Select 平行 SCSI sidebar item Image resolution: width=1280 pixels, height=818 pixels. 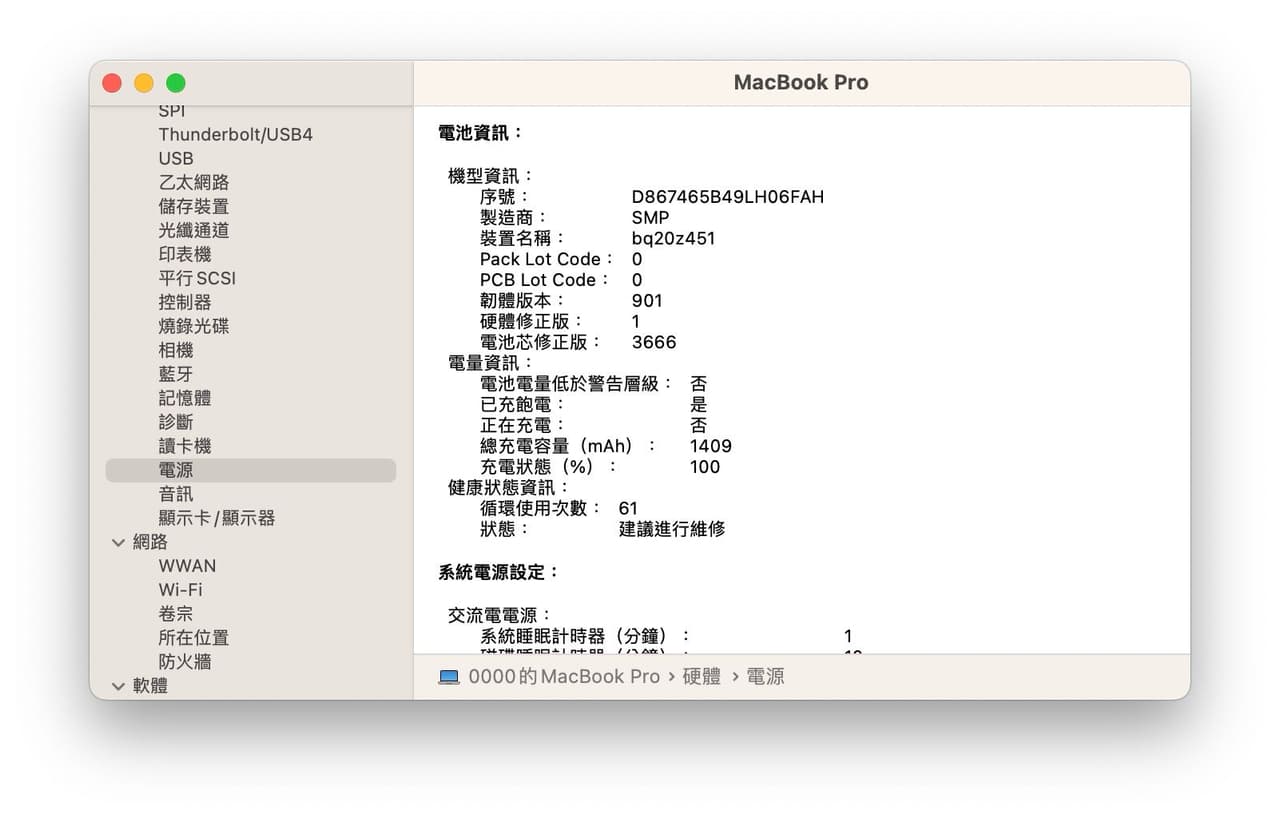[x=197, y=278]
